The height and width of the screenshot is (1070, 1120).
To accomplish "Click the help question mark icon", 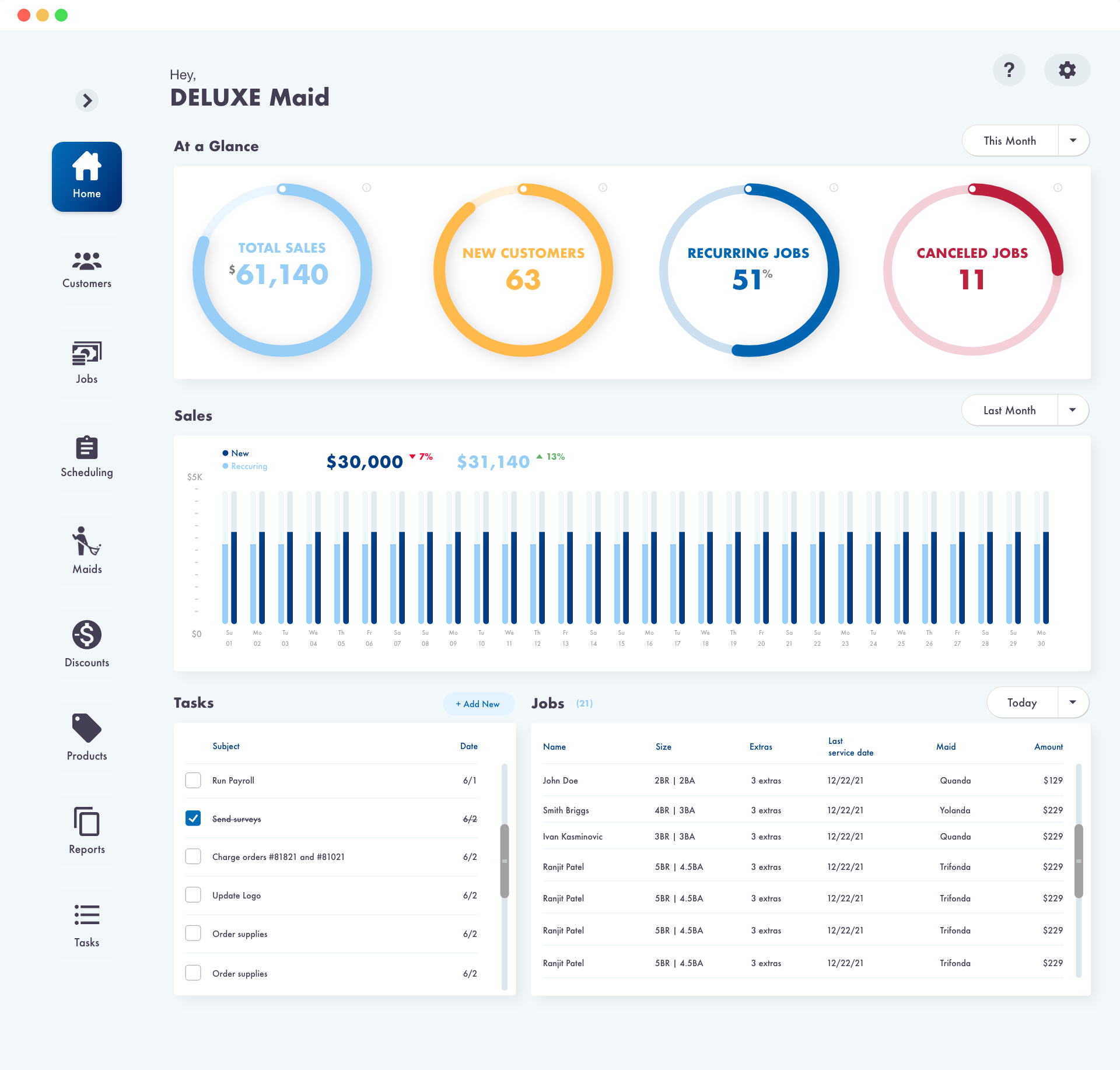I will click(x=1009, y=70).
